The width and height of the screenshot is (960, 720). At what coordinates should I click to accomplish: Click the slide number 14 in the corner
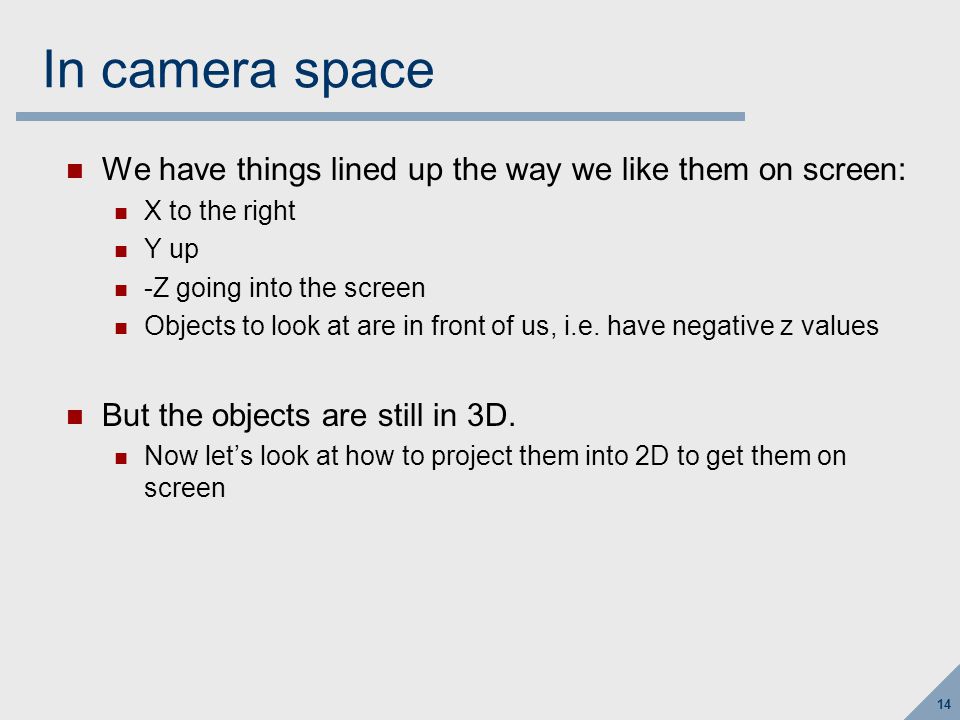943,704
